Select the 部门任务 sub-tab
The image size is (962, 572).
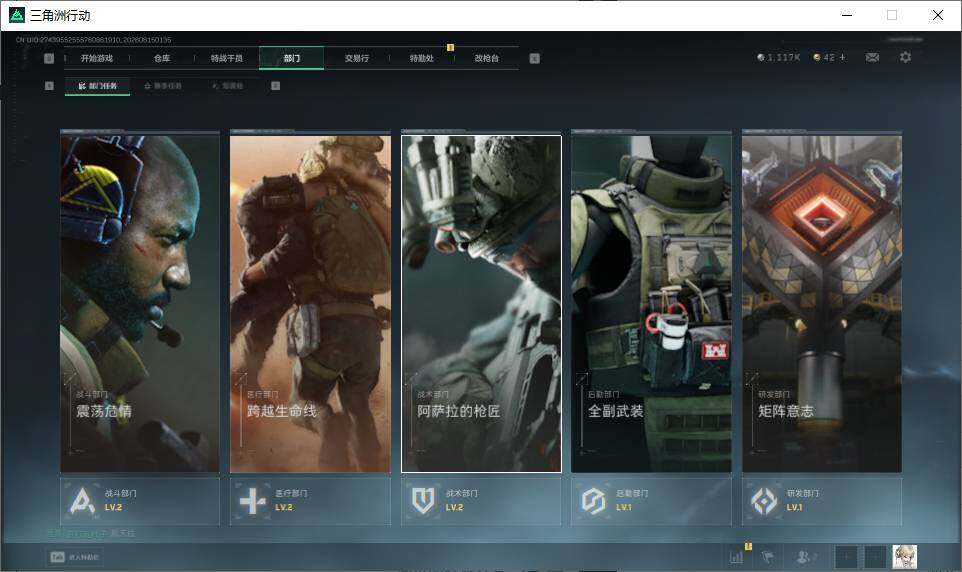[x=98, y=86]
